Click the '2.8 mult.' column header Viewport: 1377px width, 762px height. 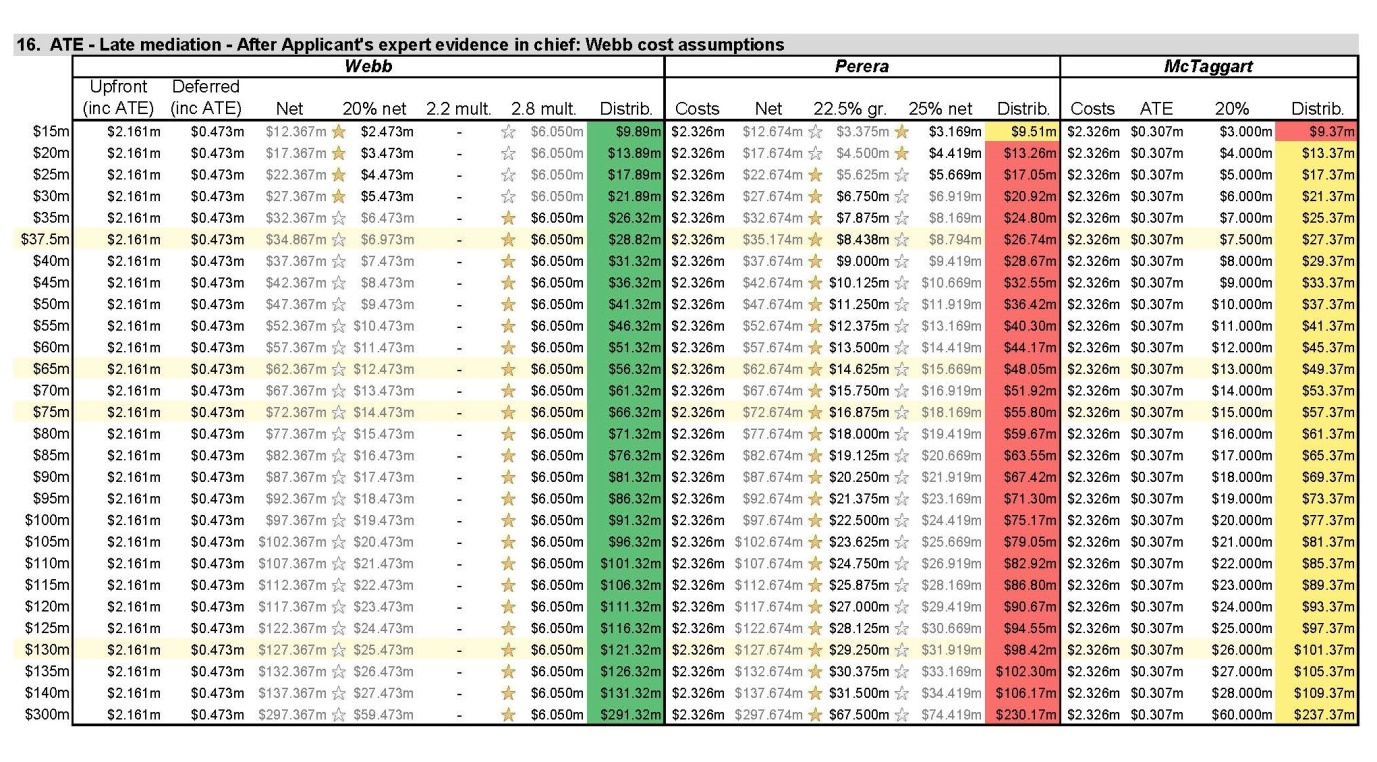point(544,108)
